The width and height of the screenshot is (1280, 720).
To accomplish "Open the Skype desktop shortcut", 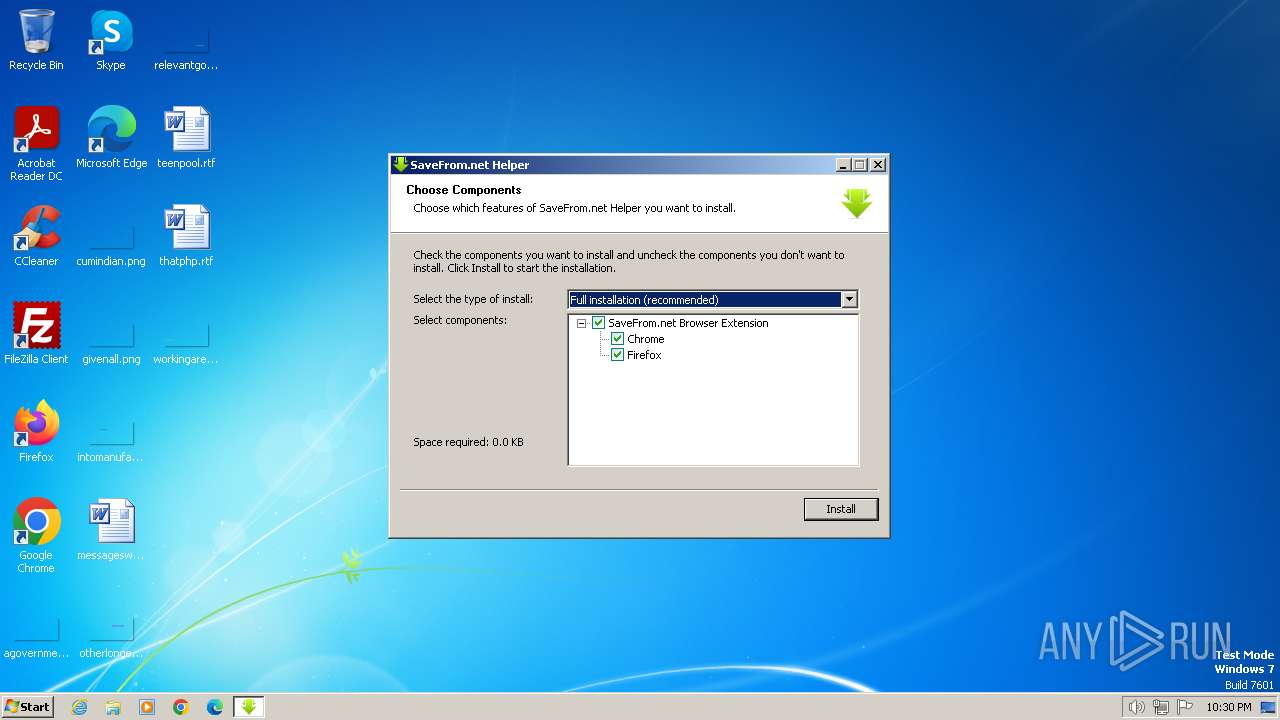I will 110,40.
